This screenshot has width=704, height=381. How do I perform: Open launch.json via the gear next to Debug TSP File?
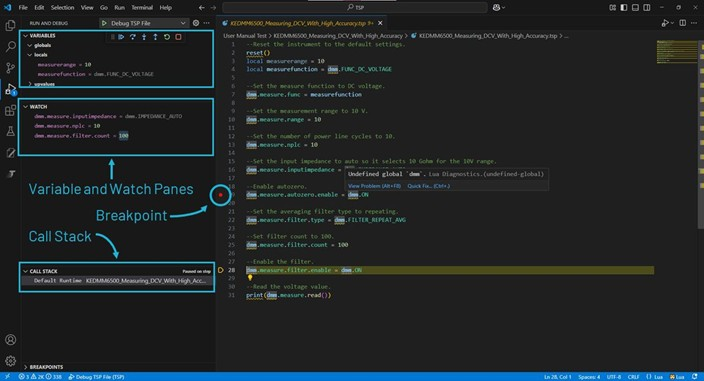(196, 23)
